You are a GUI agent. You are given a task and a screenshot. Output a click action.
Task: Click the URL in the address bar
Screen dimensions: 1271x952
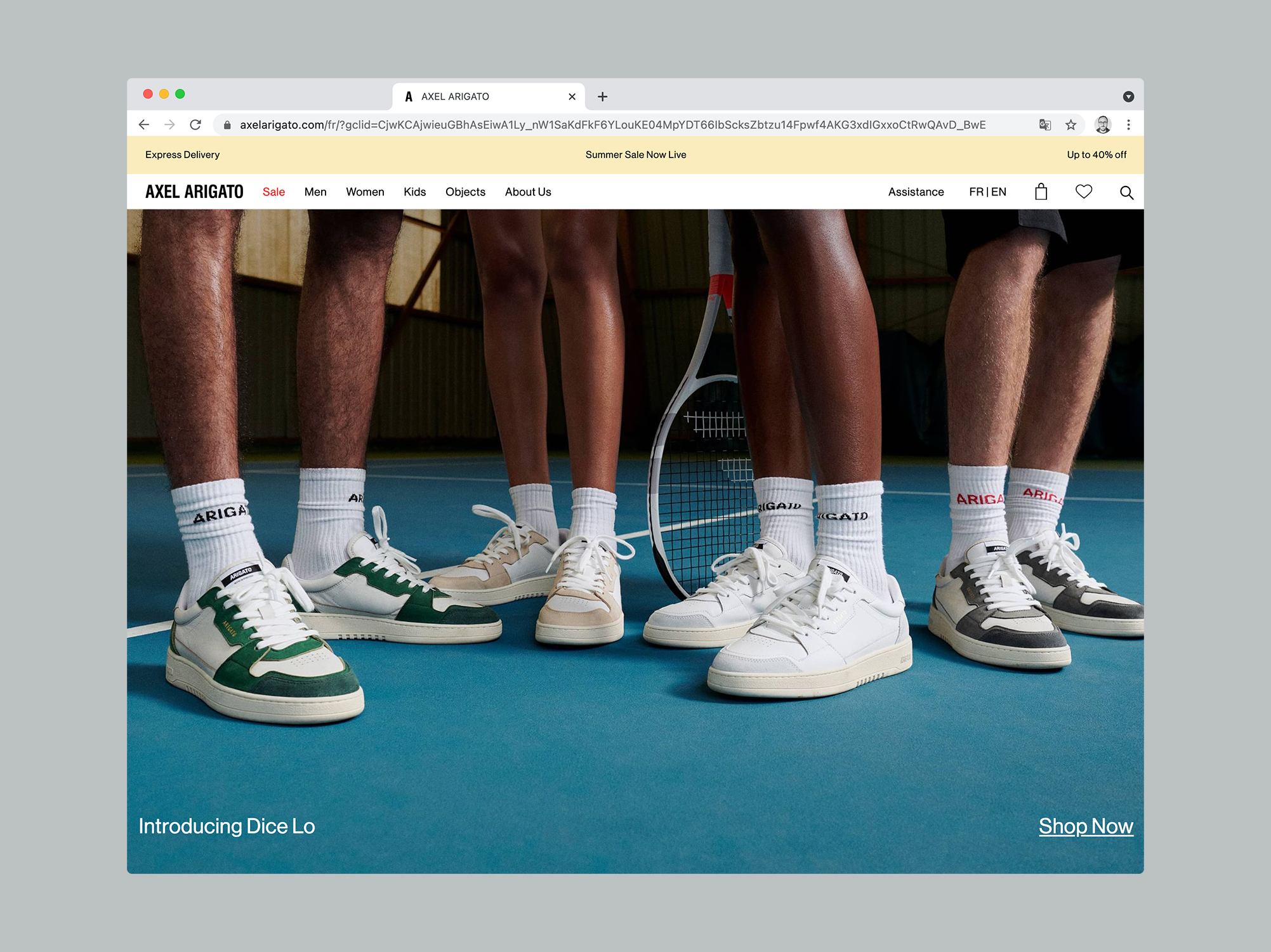pos(612,125)
